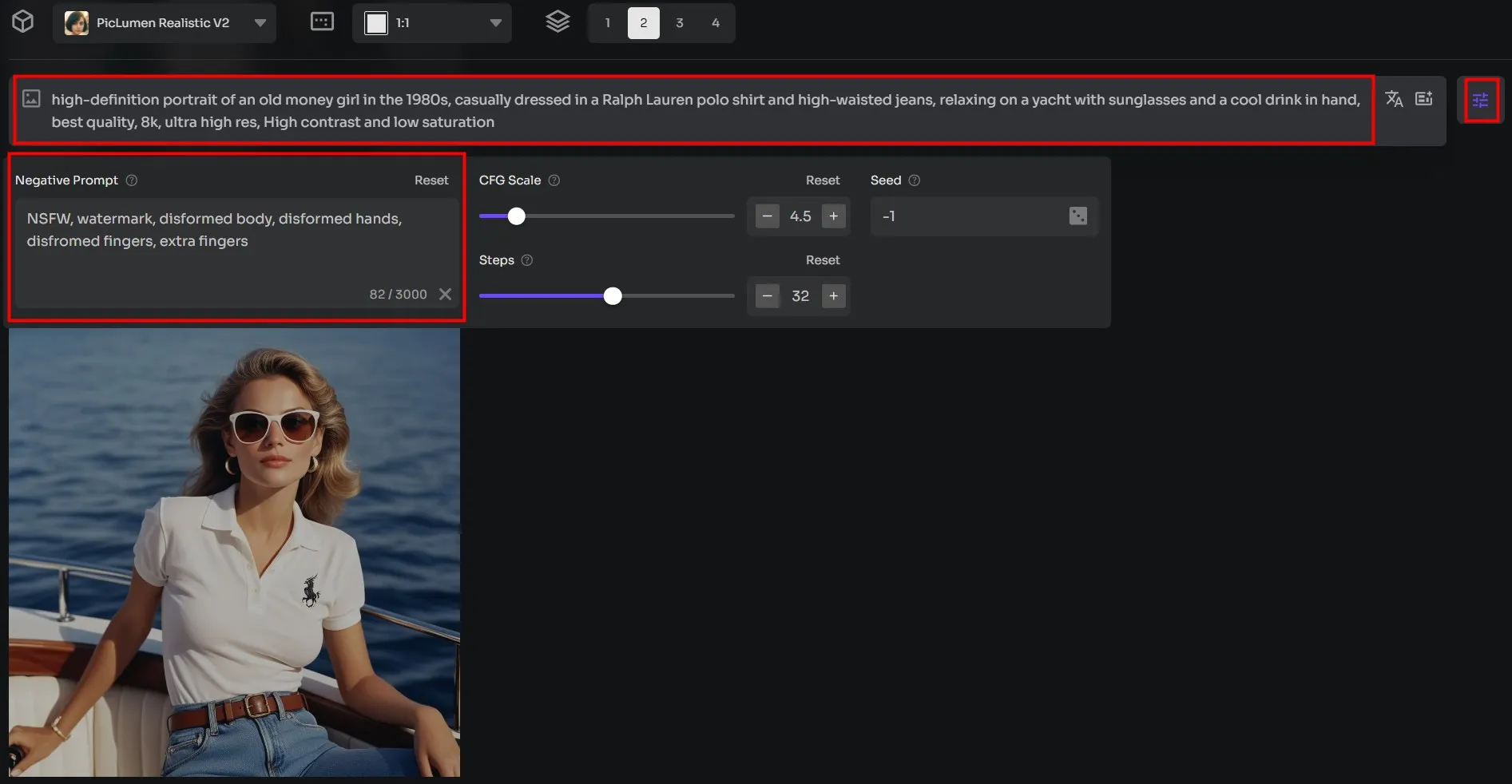Click the image icon inside the prompt bar
The height and width of the screenshot is (784, 1512).
[x=32, y=99]
